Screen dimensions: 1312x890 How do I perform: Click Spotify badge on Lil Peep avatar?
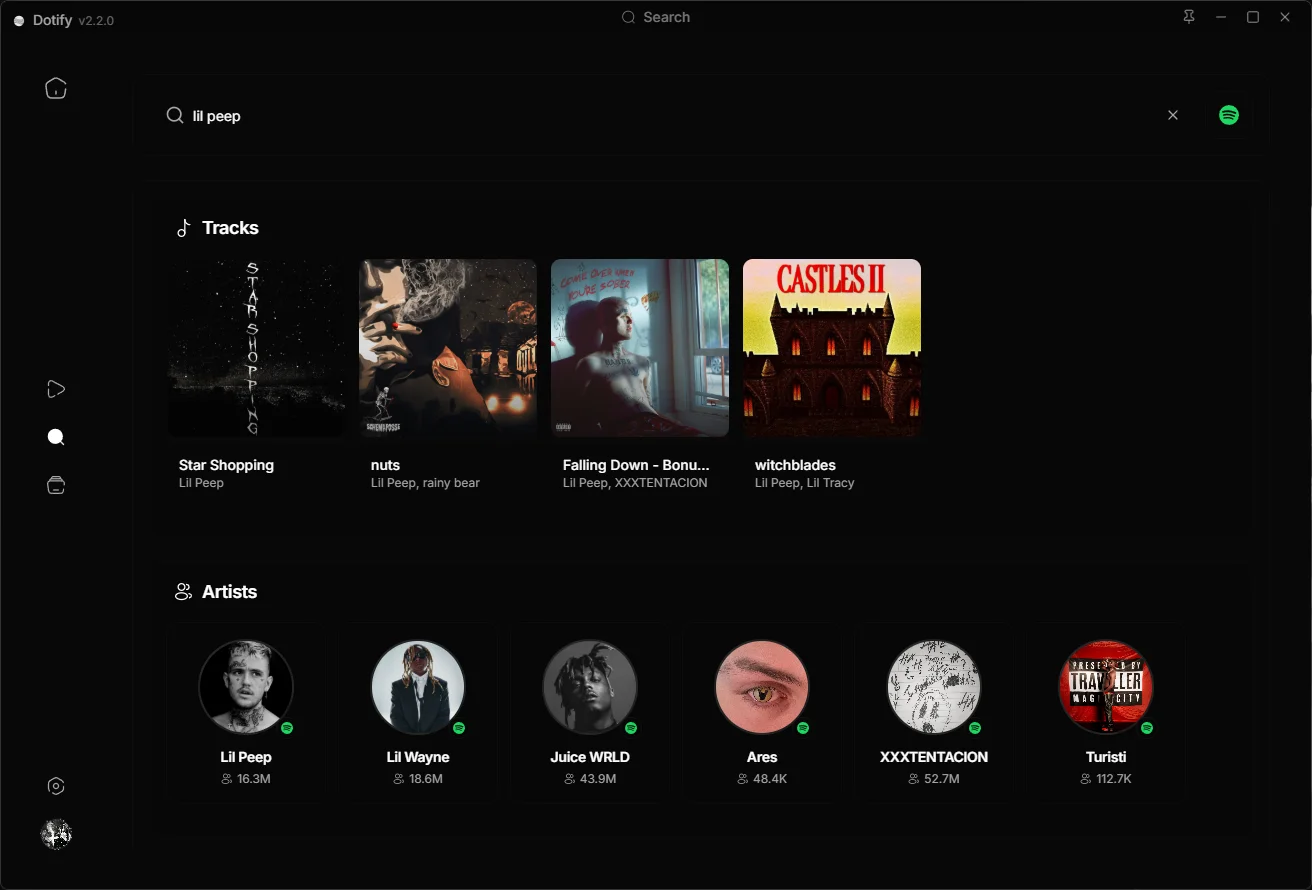tap(287, 728)
